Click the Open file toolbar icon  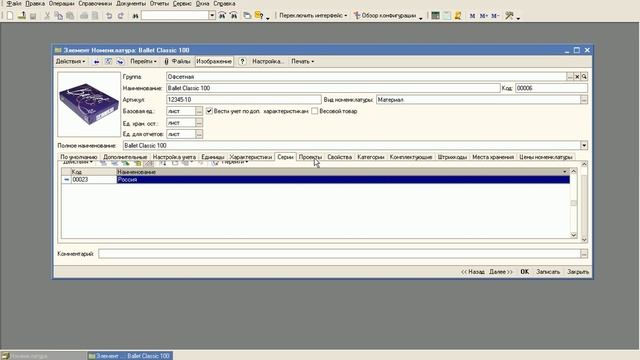22,16
